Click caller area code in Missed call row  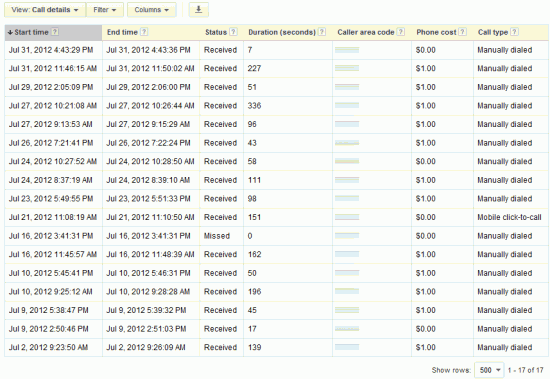pyautogui.click(x=347, y=236)
